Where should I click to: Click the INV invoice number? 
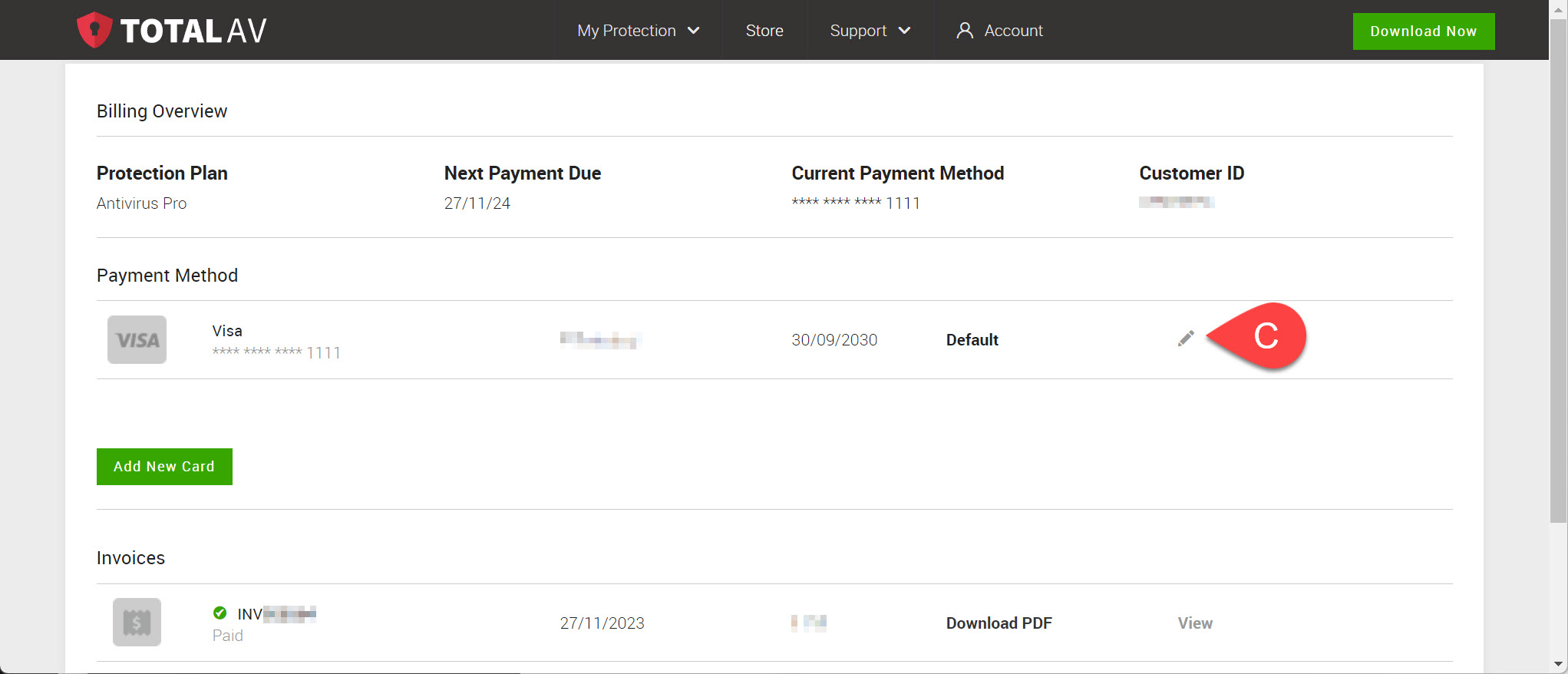point(277,614)
